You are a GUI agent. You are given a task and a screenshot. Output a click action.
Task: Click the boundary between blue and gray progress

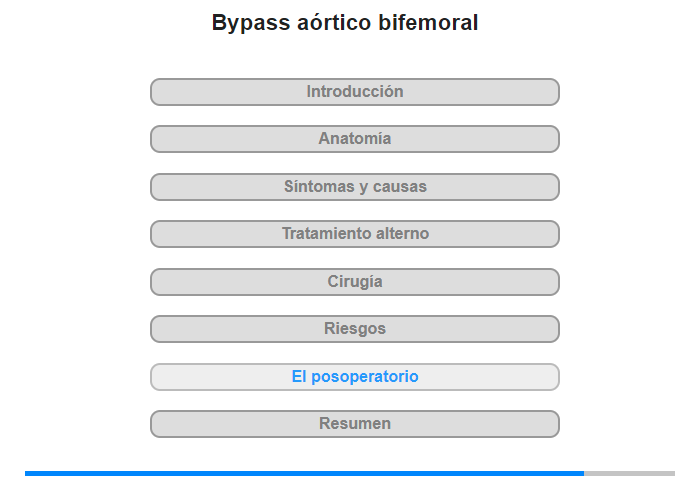(584, 473)
